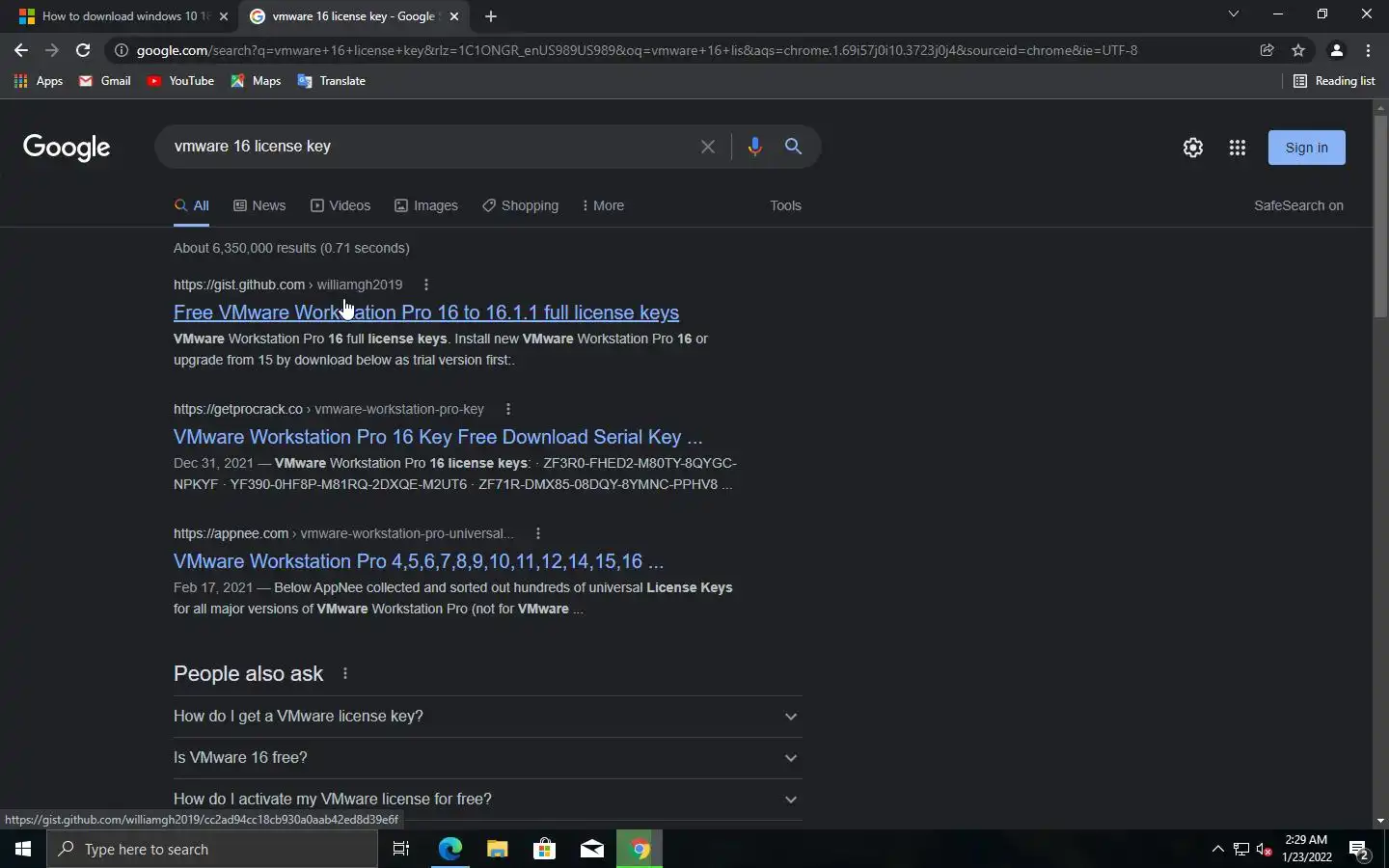Close the vmware 16 license key tab
Viewport: 1389px width, 868px height.
[x=454, y=16]
